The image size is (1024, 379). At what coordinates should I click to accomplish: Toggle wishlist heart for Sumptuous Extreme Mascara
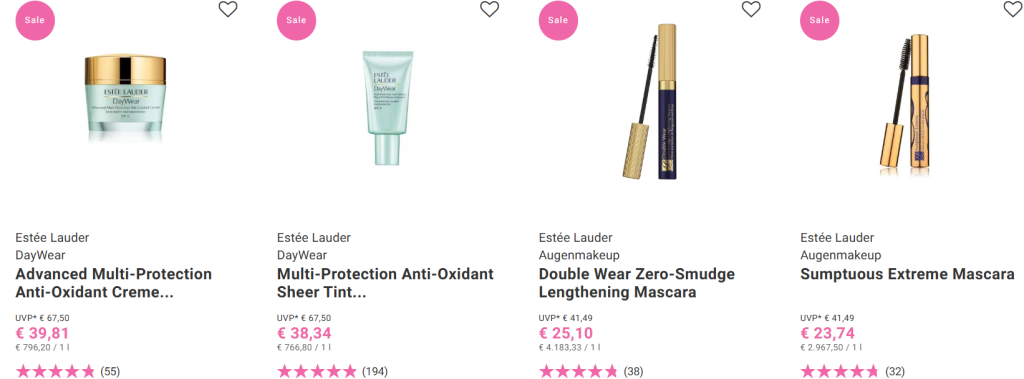[1013, 9]
